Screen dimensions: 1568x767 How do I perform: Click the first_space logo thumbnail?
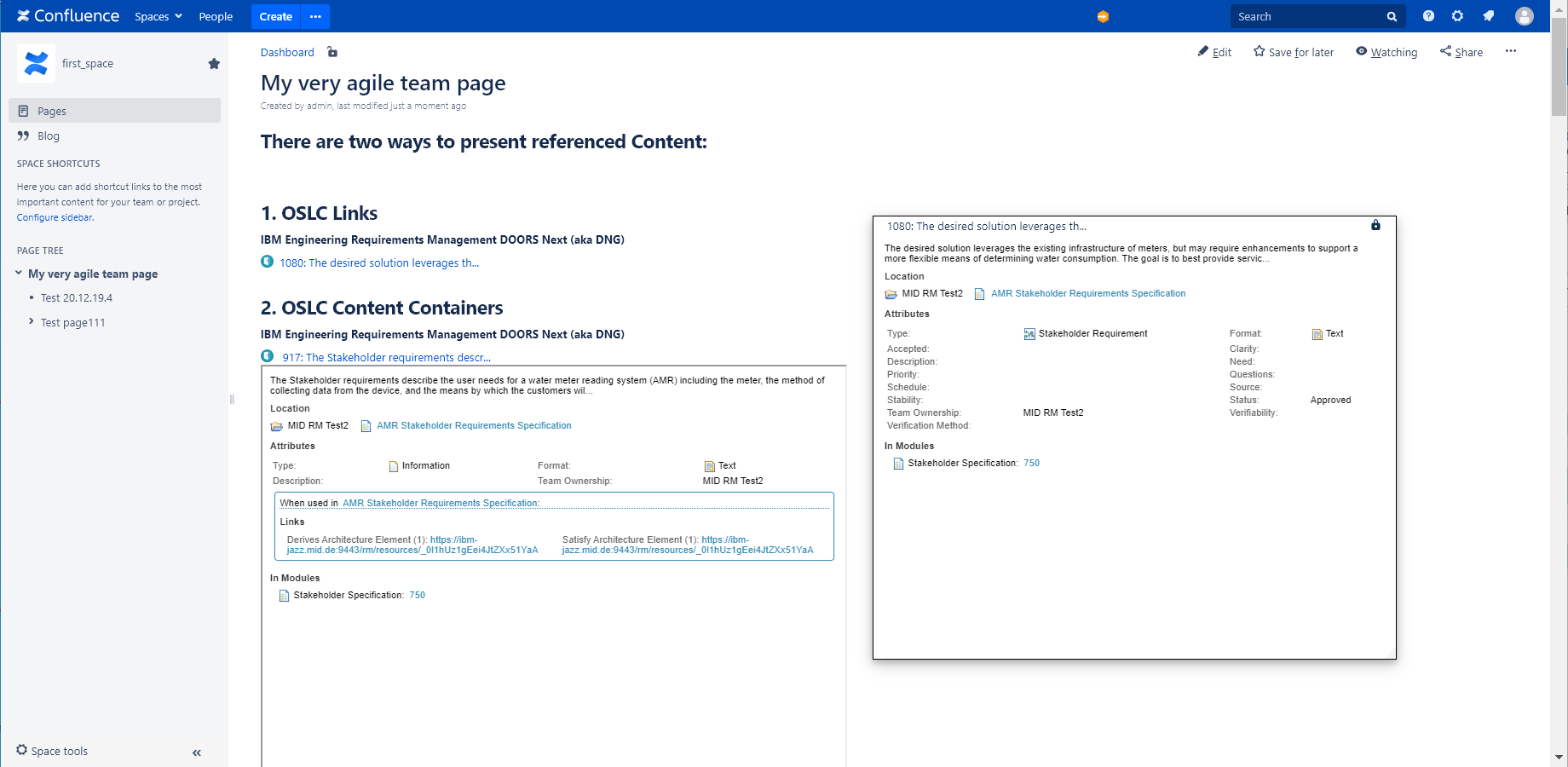pos(36,63)
